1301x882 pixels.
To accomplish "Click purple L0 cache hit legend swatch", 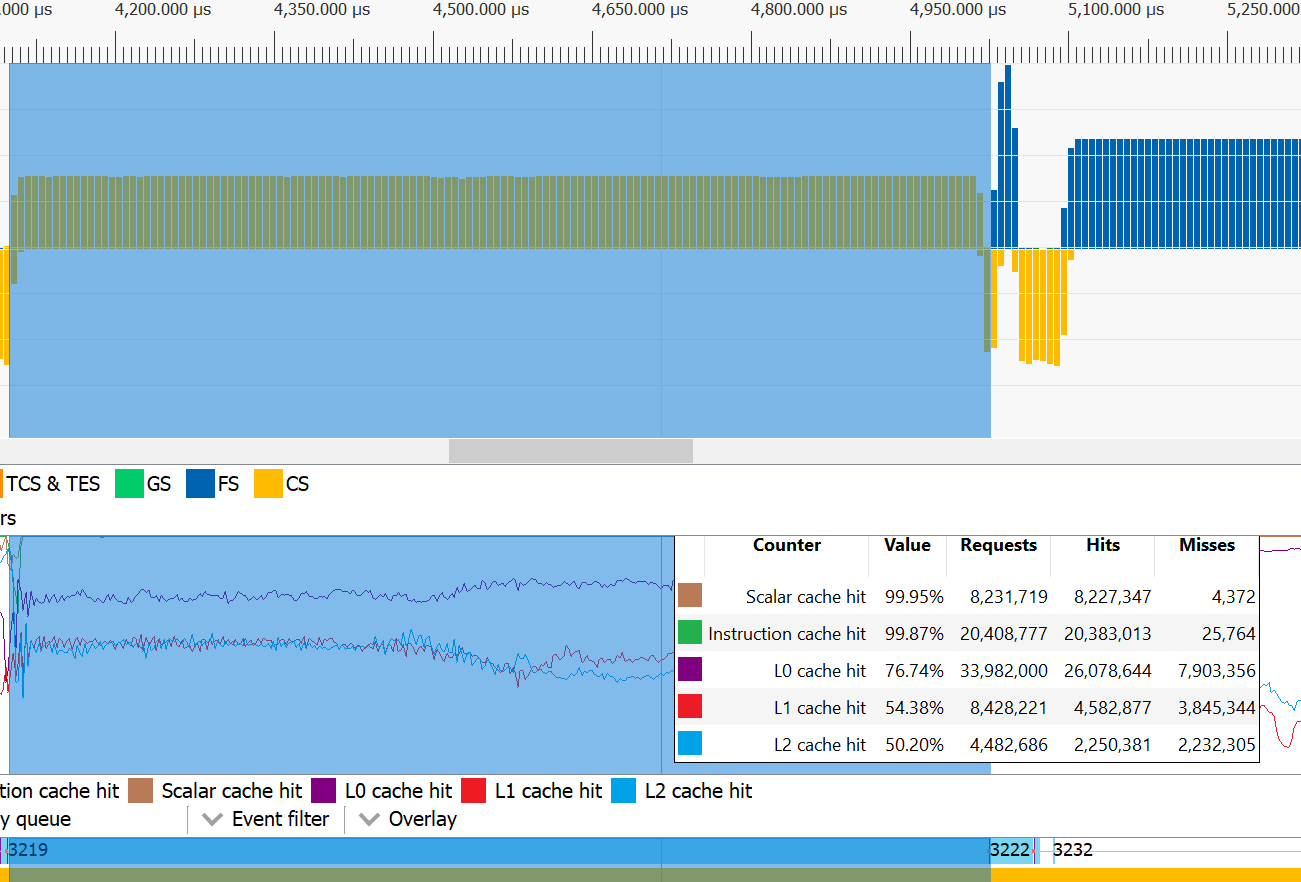I will pyautogui.click(x=324, y=791).
